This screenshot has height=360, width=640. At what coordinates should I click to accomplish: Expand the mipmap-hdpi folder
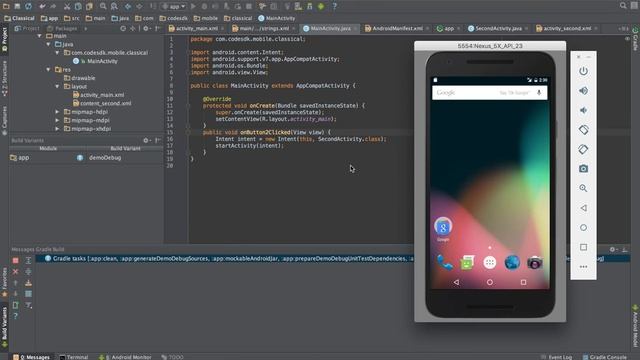pyautogui.click(x=57, y=112)
